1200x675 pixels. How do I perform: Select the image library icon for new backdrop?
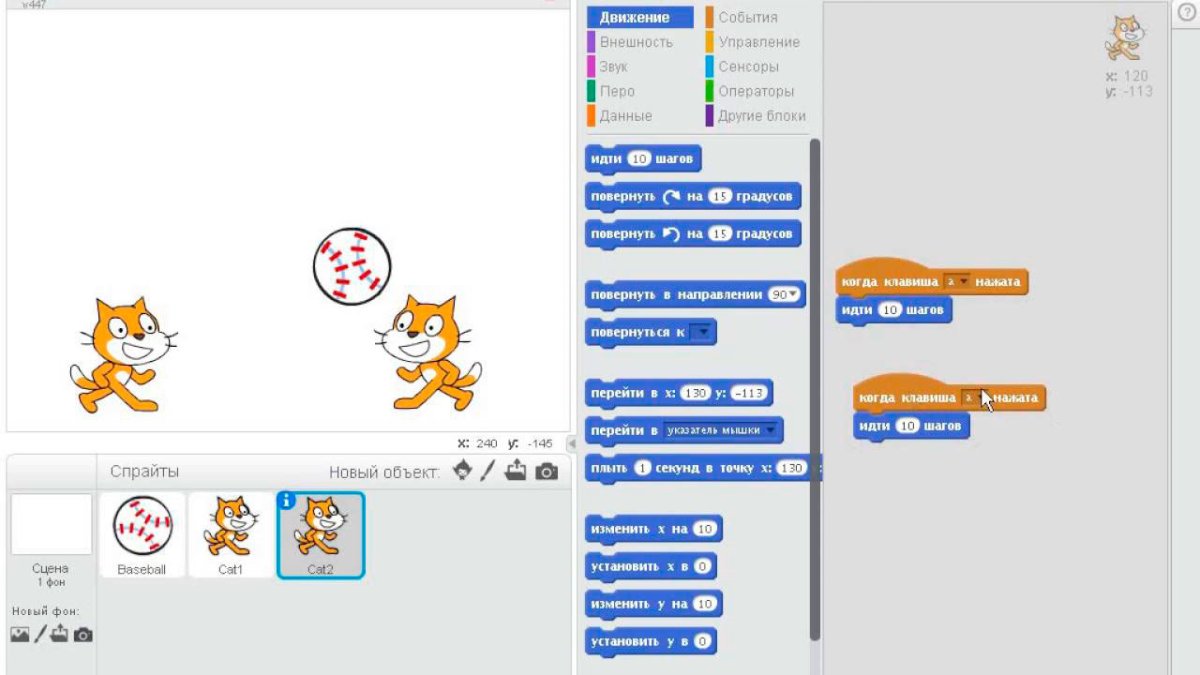click(x=18, y=633)
